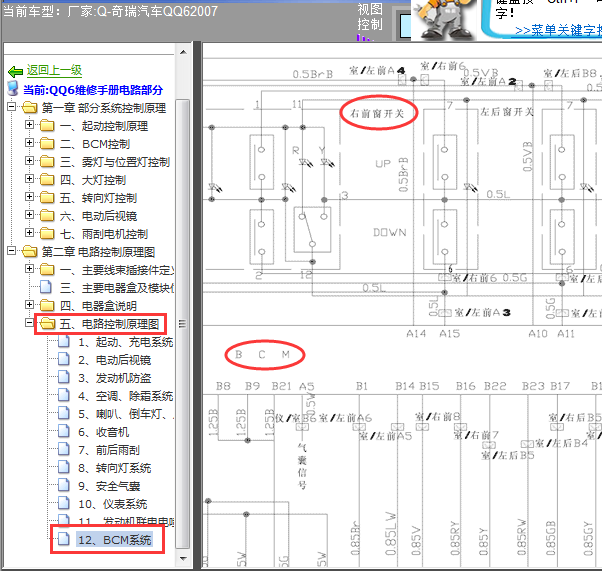Open the 8、转向灯系统 page
Viewport: 602px width, 571px height.
click(x=114, y=468)
